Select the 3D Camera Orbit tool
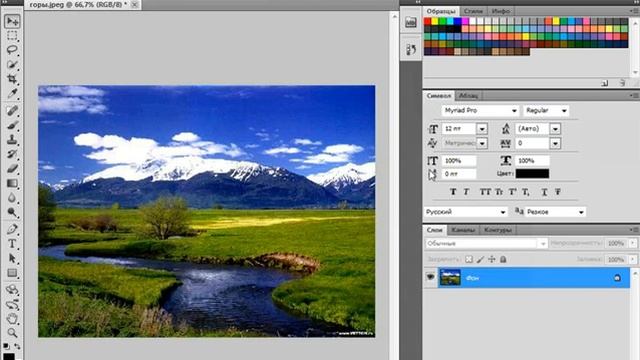Viewport: 640px width, 360px height. 12,304
